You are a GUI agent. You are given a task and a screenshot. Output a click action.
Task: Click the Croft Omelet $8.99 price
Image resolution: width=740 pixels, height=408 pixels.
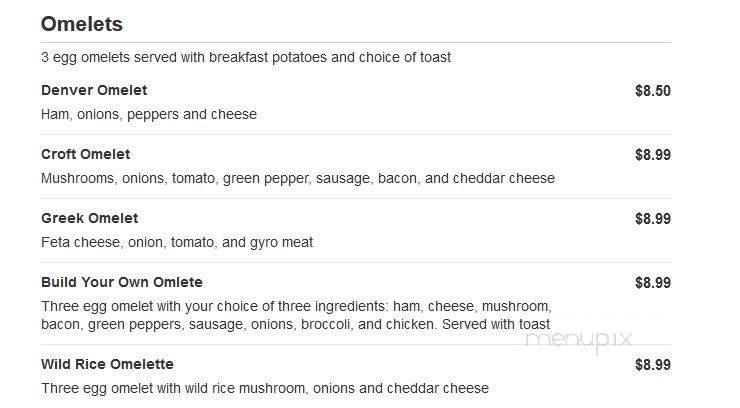coord(653,155)
